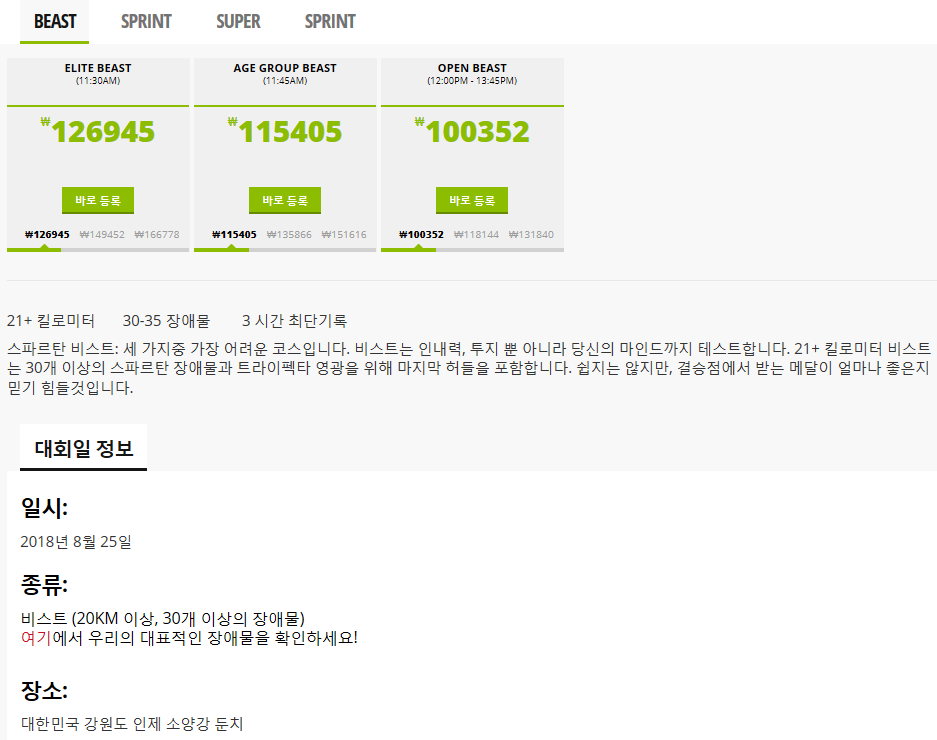
Task: Click the 종류: heading
Action: tap(44, 585)
